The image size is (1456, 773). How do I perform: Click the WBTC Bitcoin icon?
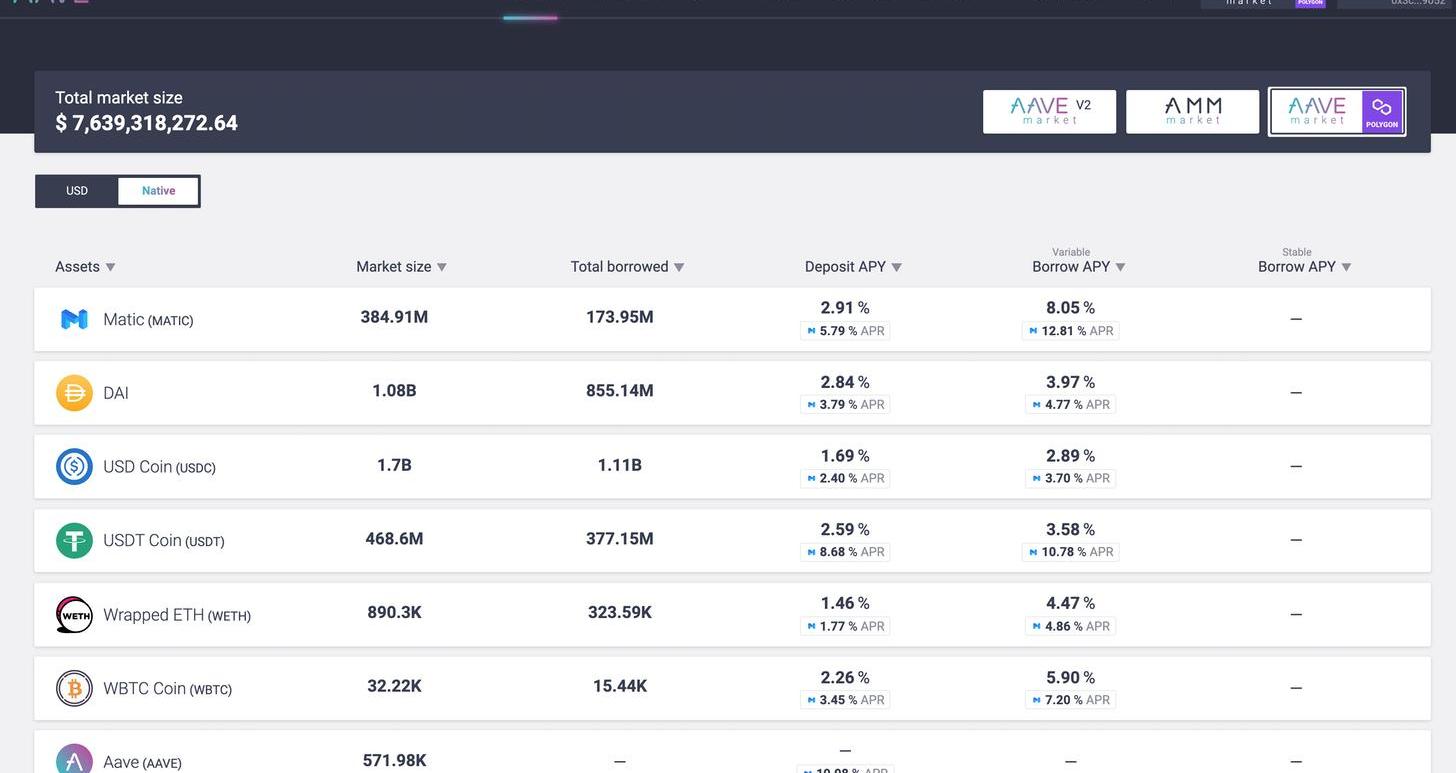coord(74,689)
